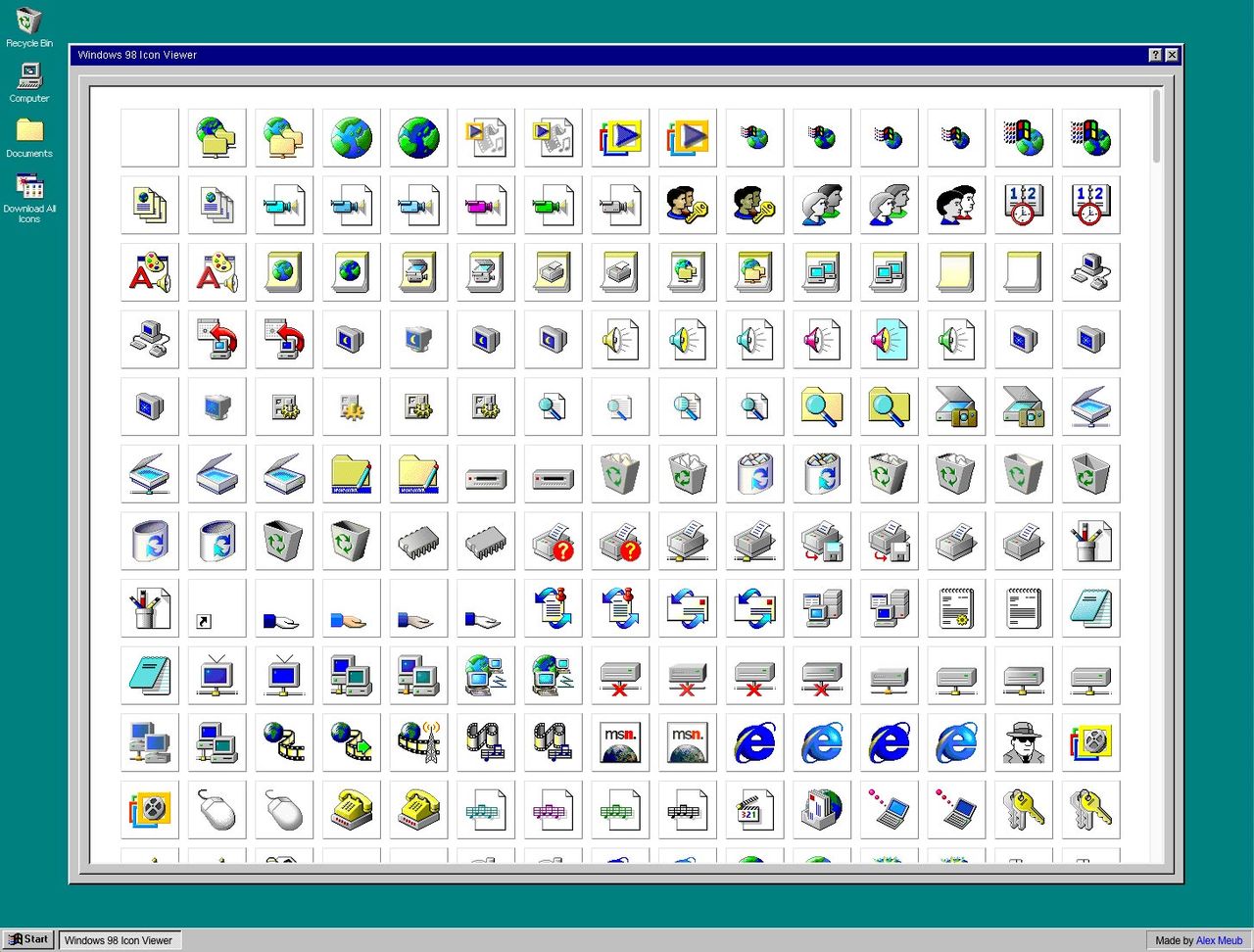Click the magenta speaker on cyan page icon
The width and height of the screenshot is (1254, 952).
[x=889, y=339]
